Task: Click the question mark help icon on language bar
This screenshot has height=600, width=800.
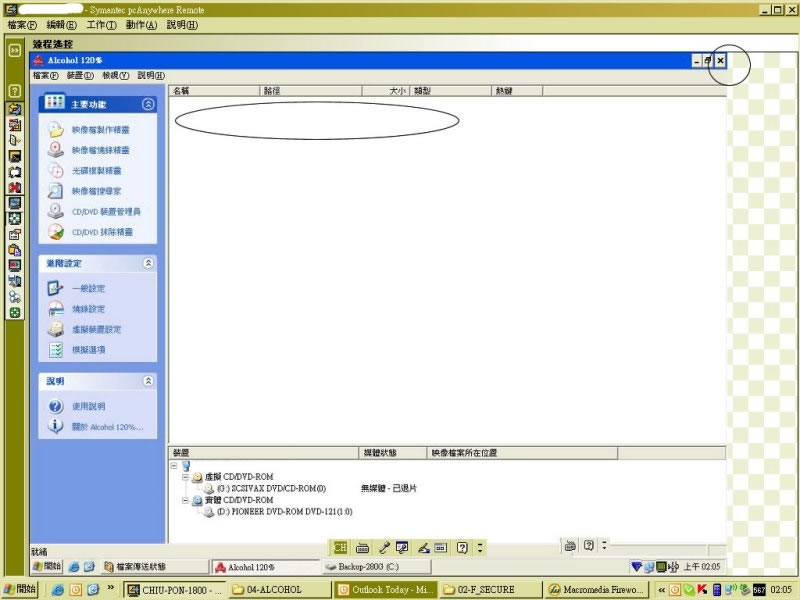Action: (x=462, y=548)
